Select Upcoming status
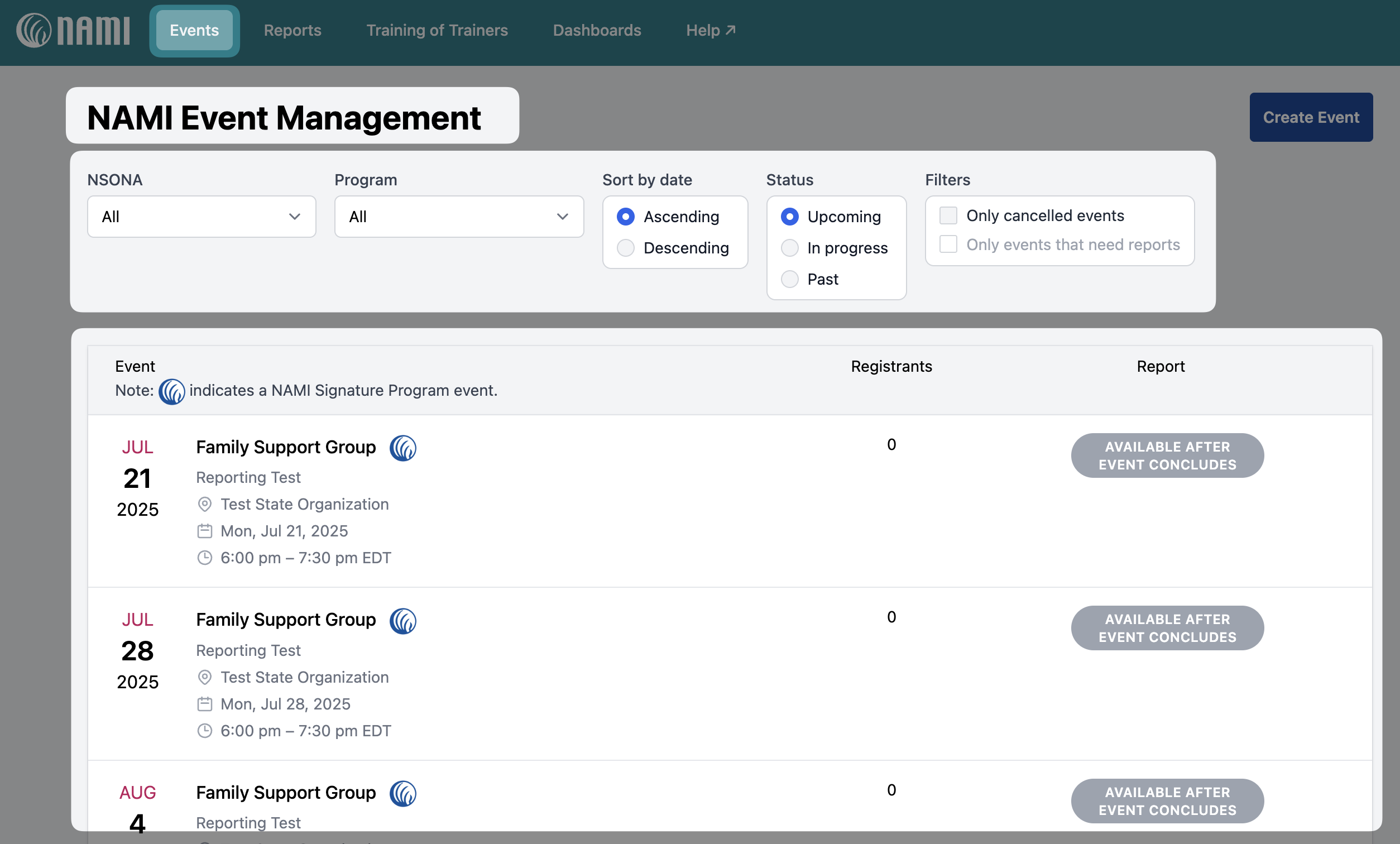 (x=790, y=217)
